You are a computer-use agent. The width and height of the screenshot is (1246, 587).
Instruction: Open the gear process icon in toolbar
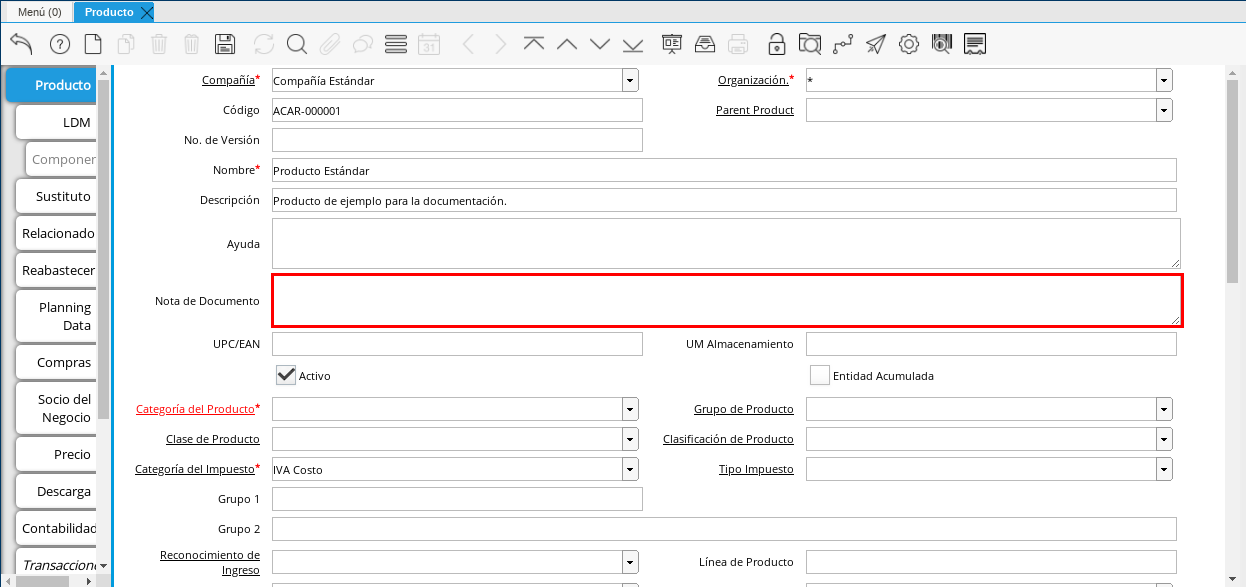point(909,44)
